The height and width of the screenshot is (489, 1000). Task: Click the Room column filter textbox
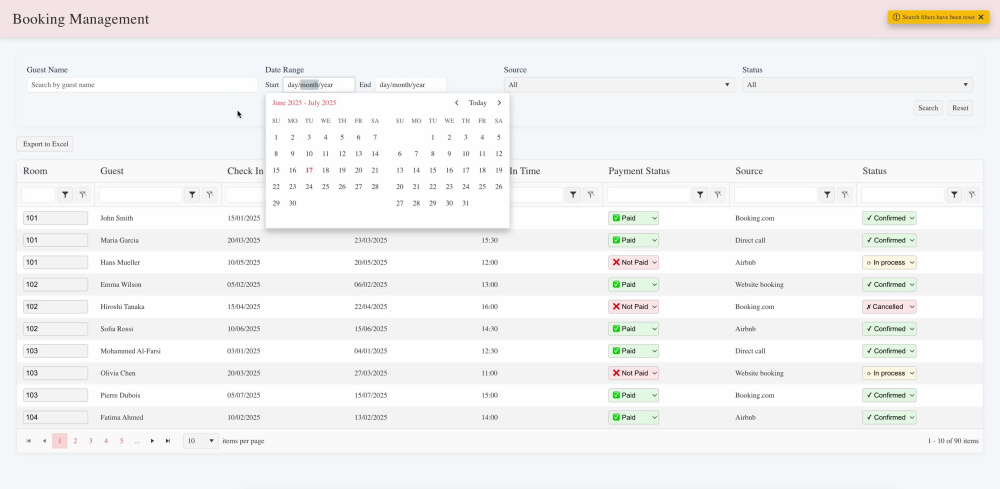click(38, 195)
